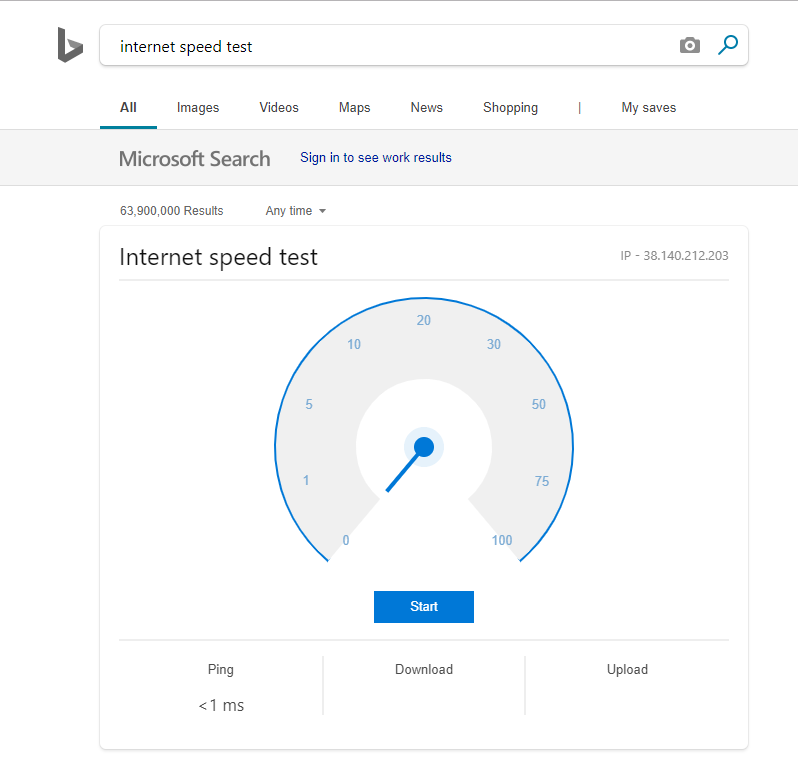Click the Ping result label
798x762 pixels.
pos(221,669)
